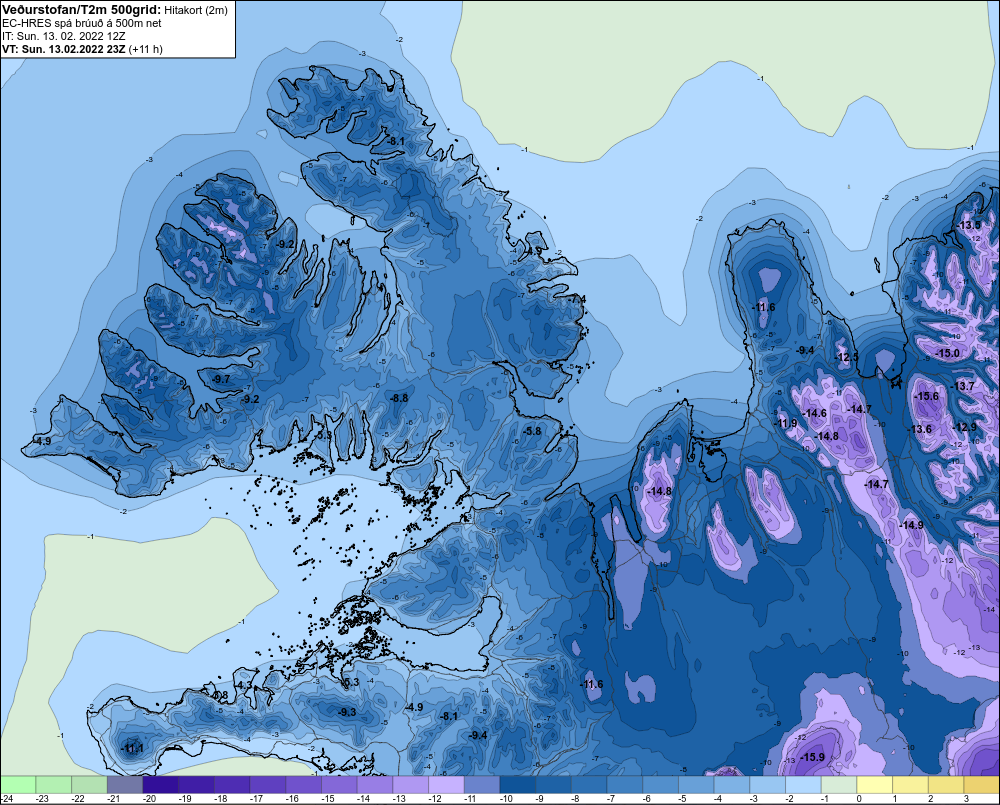
Task: Click the -13.6 temperature value
Action: (920, 429)
